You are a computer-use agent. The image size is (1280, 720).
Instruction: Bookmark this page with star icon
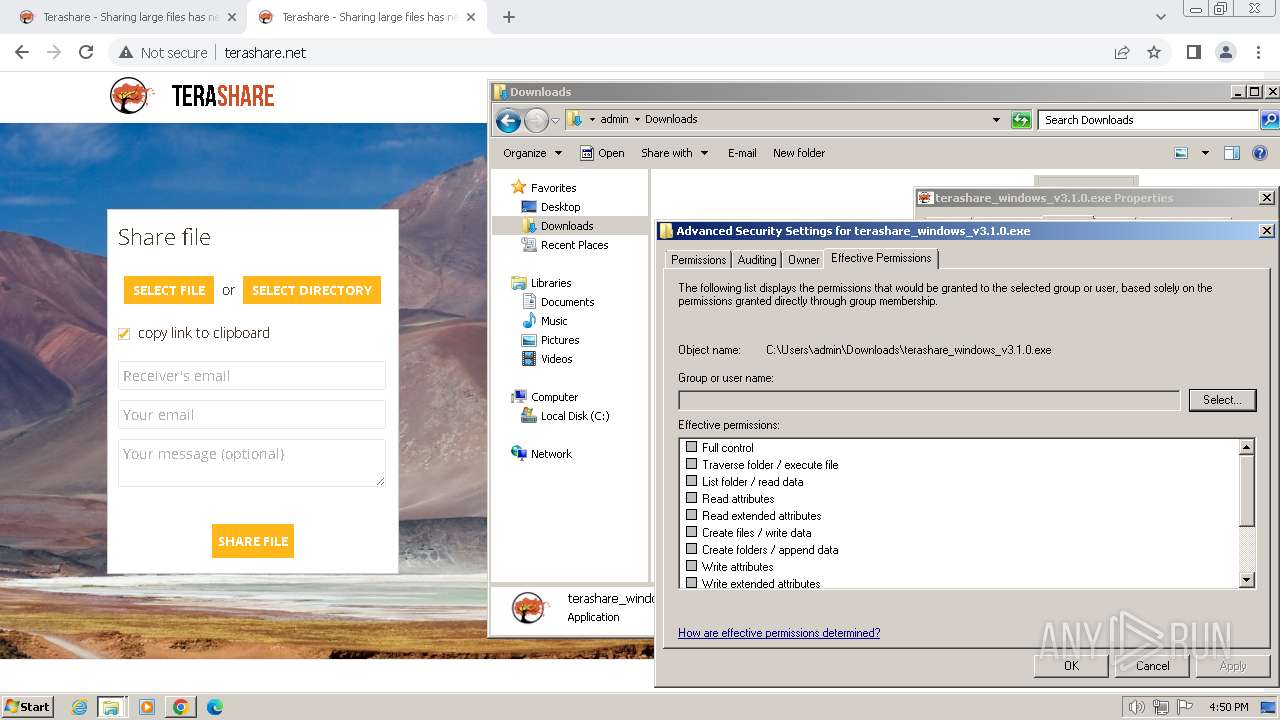(x=1154, y=52)
